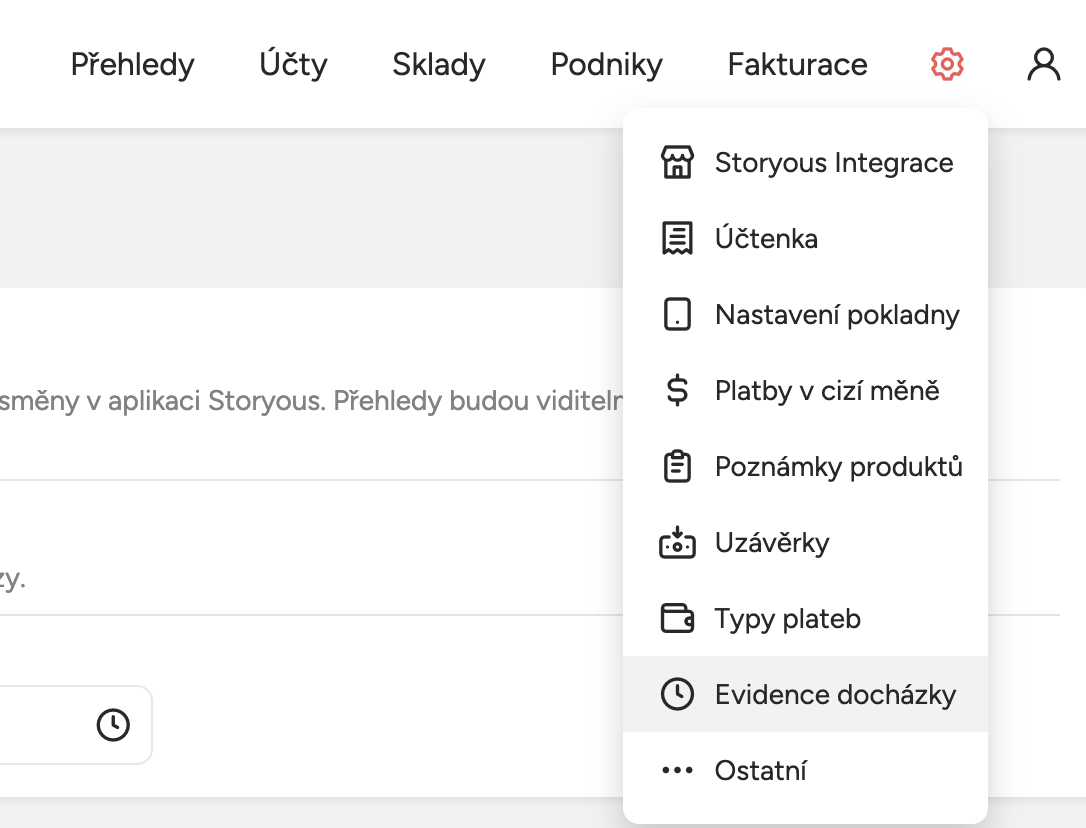This screenshot has width=1086, height=828.
Task: Select the cash register icon for Nastavení pokladny
Action: click(678, 314)
